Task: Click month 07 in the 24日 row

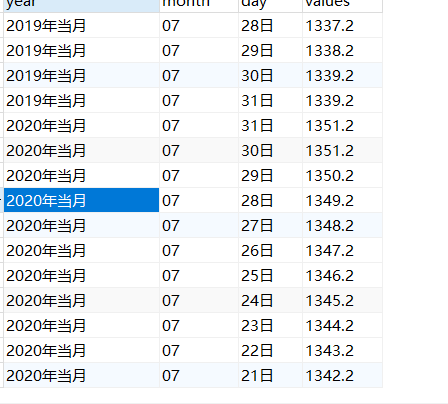Action: tap(199, 300)
